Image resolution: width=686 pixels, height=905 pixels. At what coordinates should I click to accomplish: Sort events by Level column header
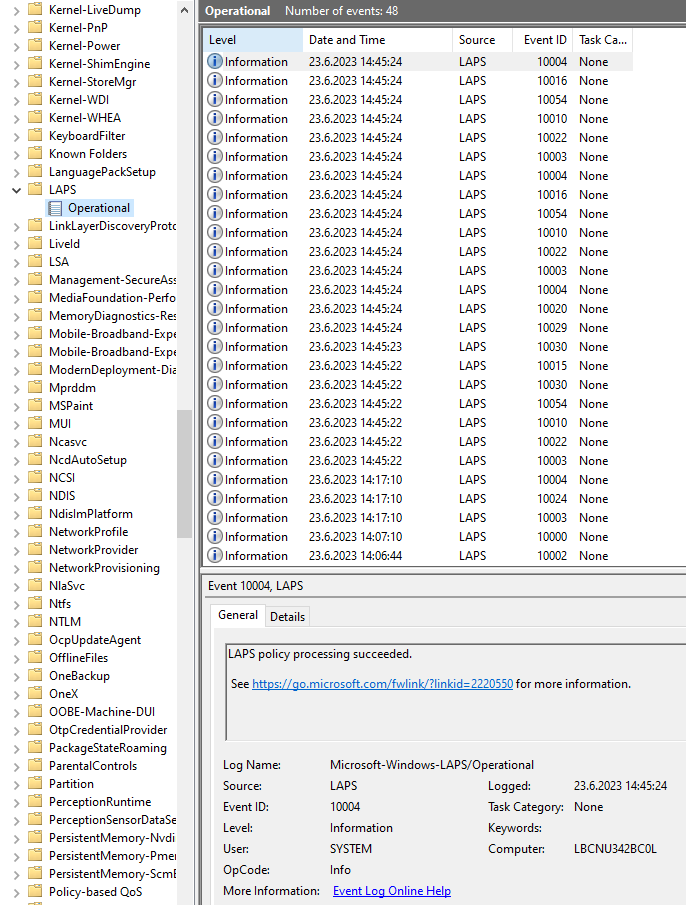(253, 40)
